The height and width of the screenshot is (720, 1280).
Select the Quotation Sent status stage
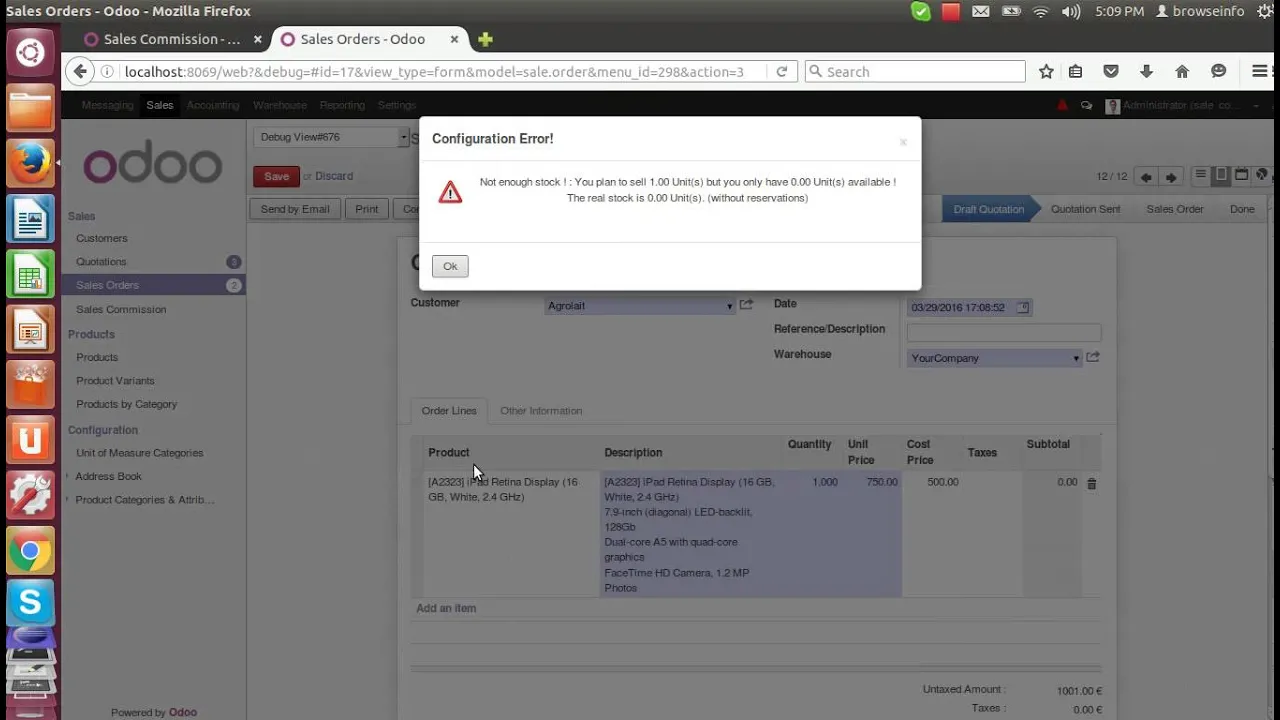tap(1085, 209)
